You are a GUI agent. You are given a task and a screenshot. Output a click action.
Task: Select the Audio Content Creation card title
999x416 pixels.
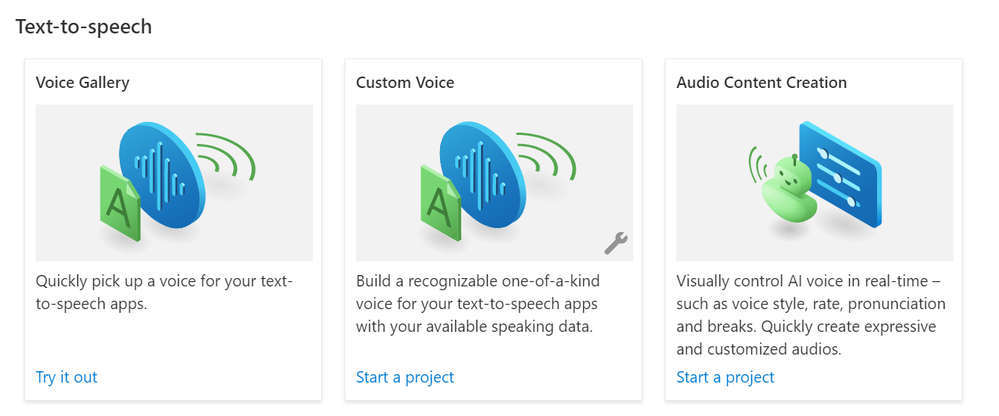[x=761, y=83]
